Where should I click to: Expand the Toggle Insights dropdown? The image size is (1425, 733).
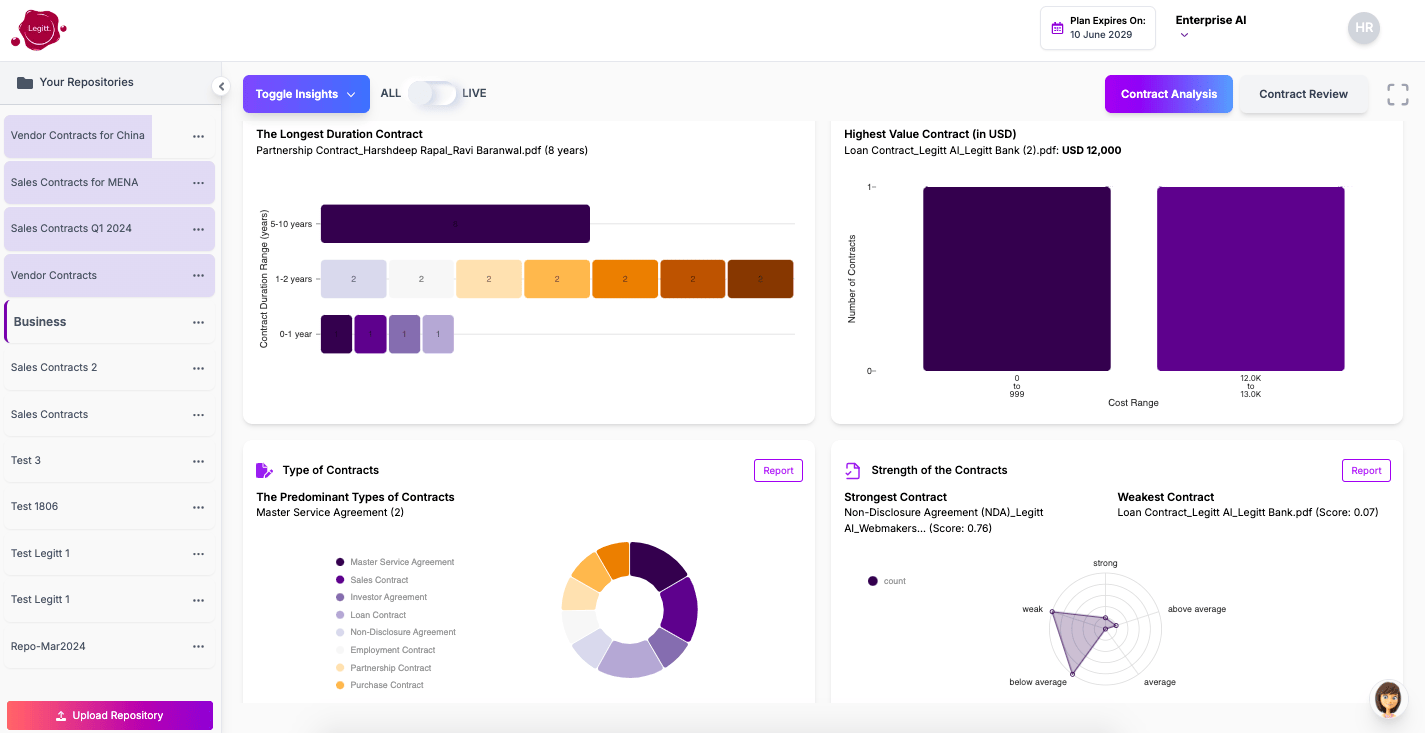click(306, 94)
